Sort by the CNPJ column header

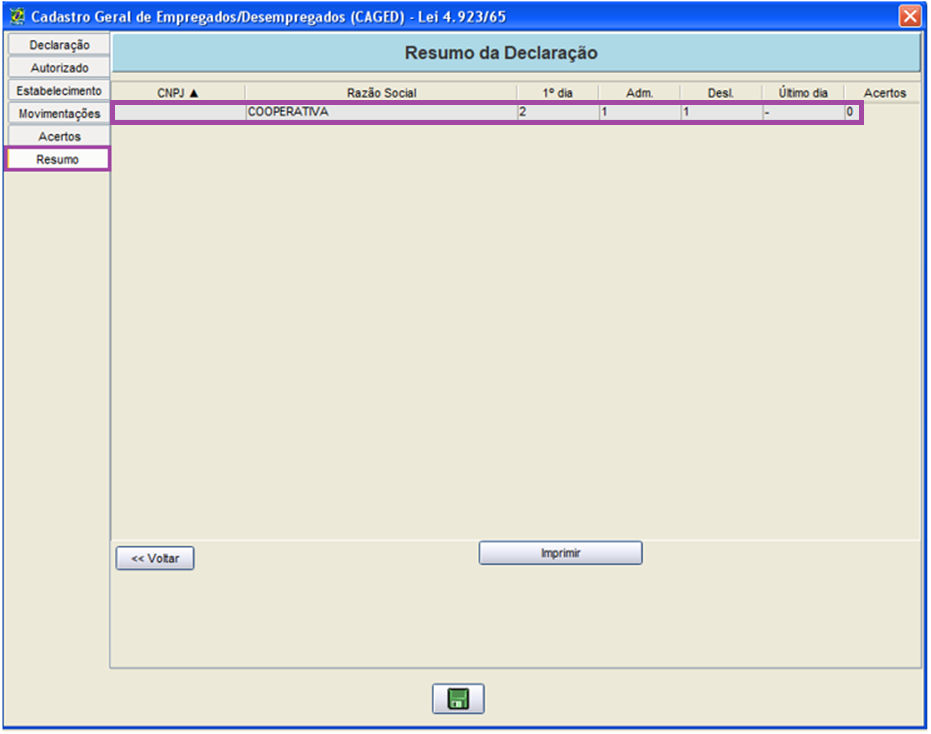tap(178, 93)
